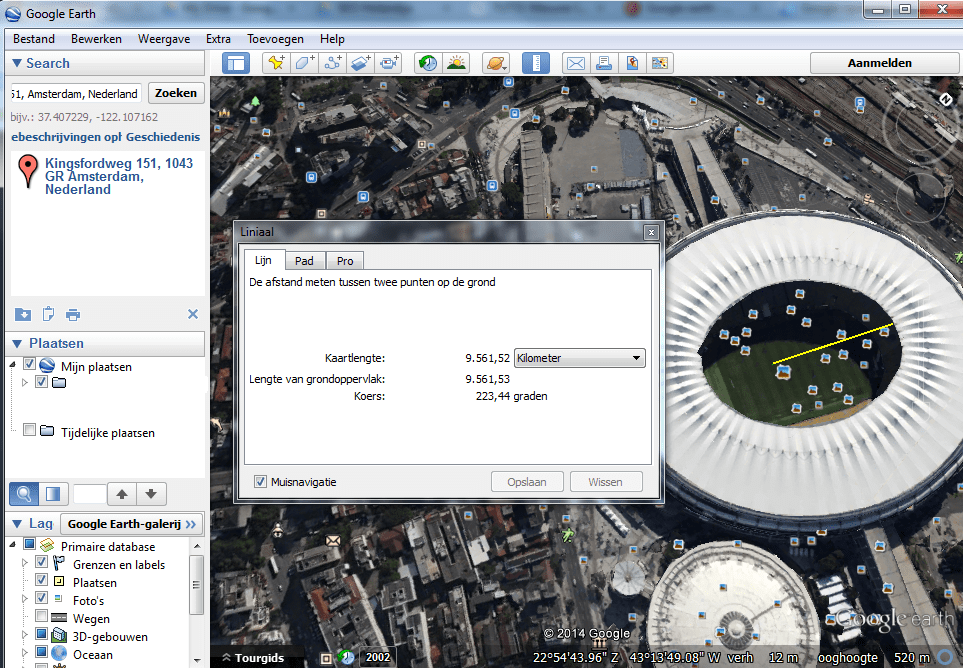
Task: Save image using the toolbar icon
Action: point(632,63)
